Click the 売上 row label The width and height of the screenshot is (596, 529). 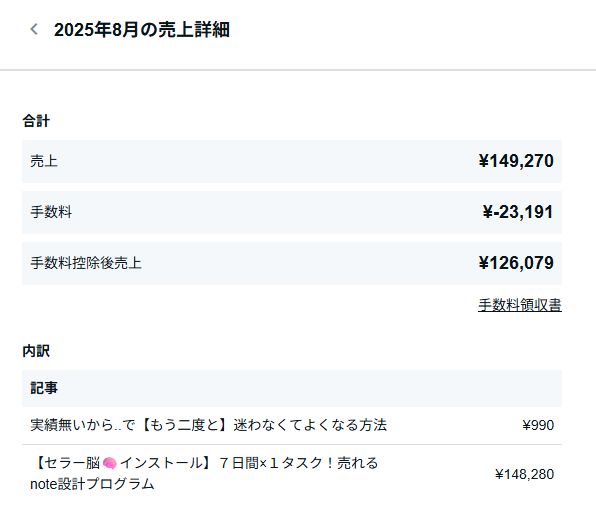(x=44, y=161)
